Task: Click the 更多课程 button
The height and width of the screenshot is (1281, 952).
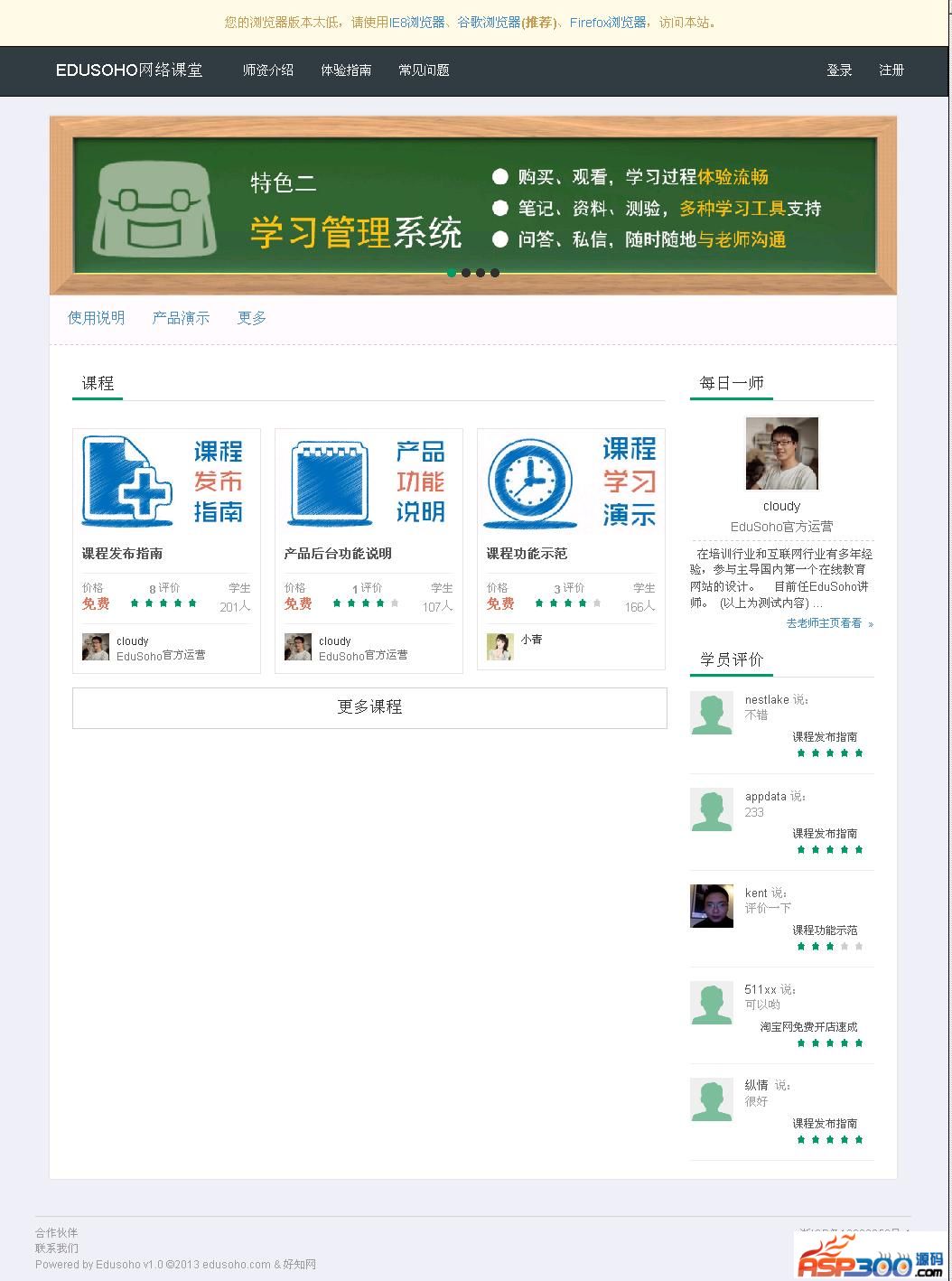Action: click(x=369, y=707)
